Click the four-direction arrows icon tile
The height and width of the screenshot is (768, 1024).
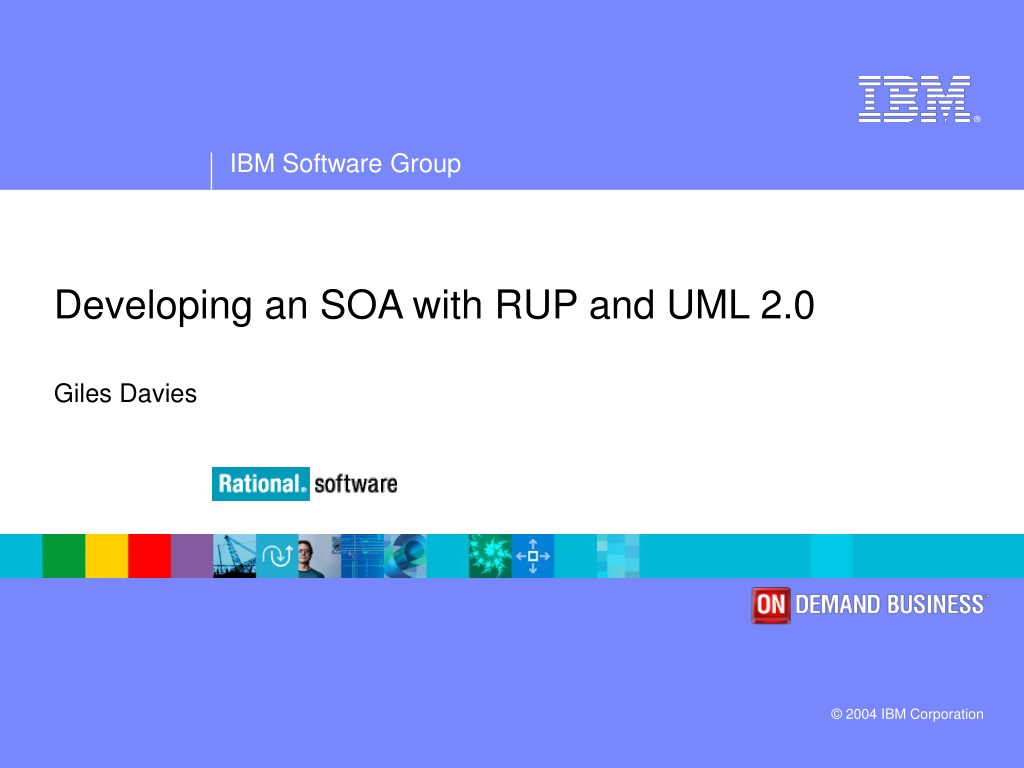tap(533, 556)
